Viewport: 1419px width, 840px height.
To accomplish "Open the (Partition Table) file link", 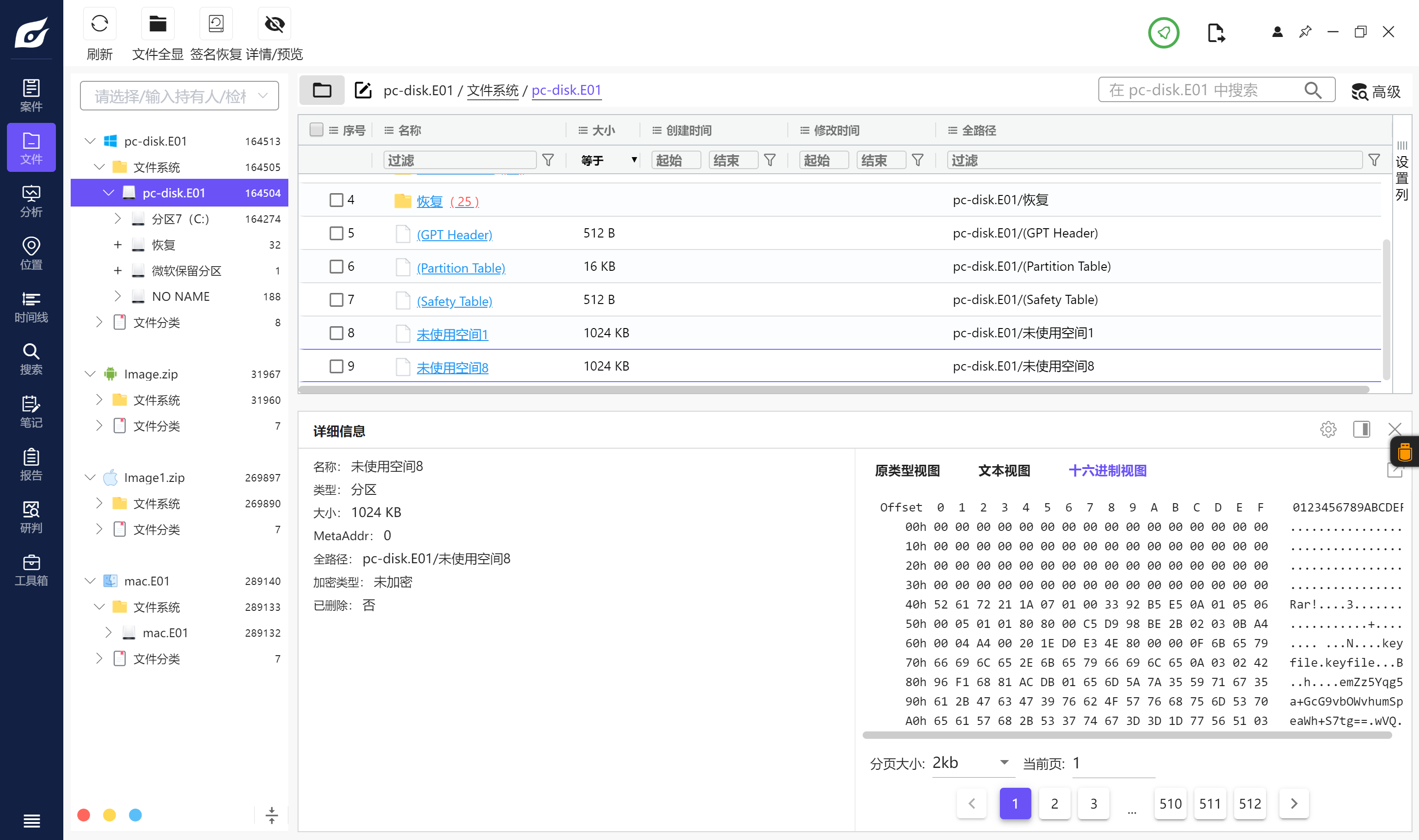I will [461, 268].
